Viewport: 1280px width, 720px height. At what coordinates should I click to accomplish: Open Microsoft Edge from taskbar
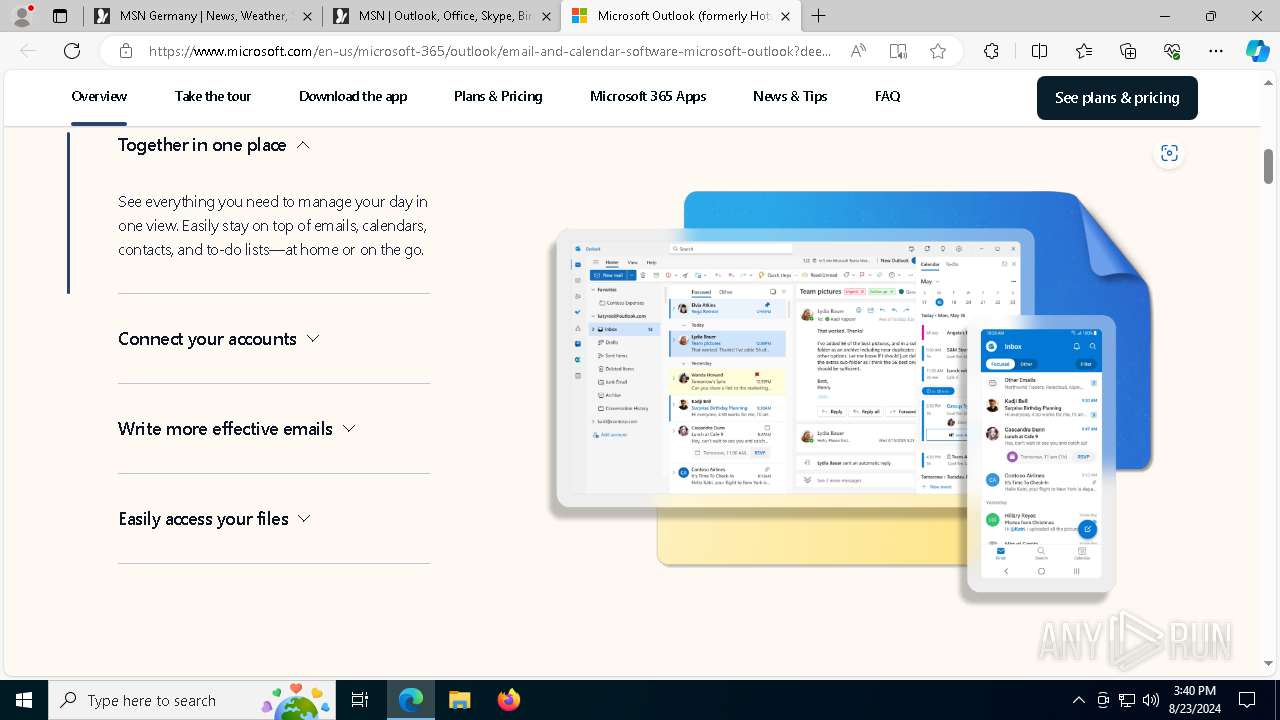pos(411,700)
